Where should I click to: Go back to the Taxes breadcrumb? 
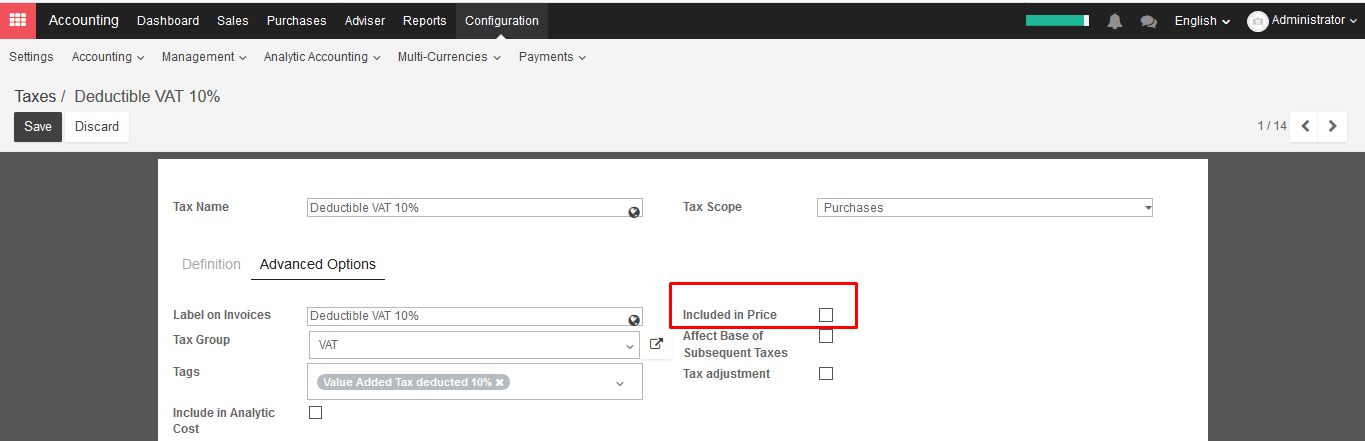[x=35, y=96]
